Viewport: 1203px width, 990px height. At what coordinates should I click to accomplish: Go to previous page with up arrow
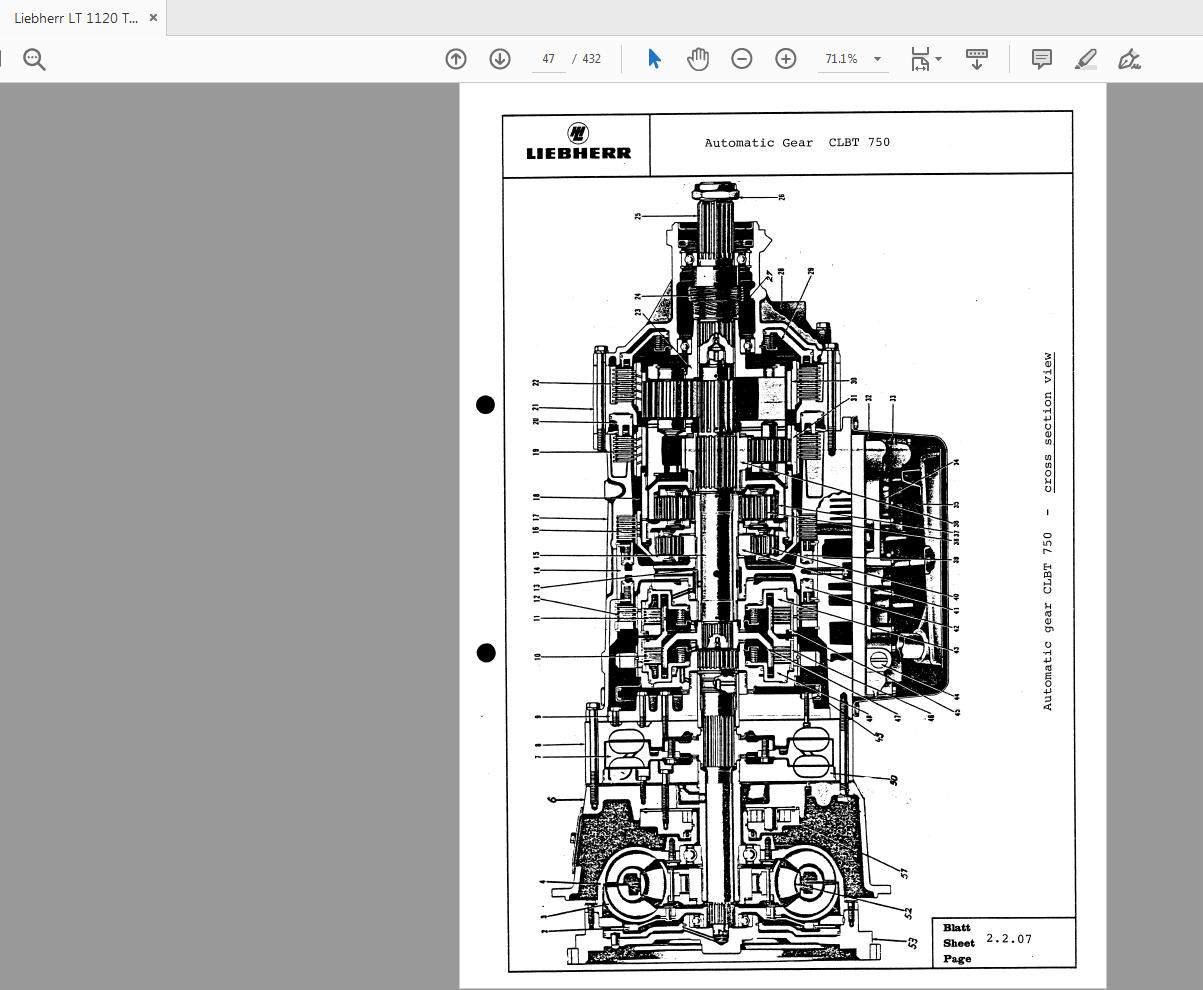click(x=456, y=59)
